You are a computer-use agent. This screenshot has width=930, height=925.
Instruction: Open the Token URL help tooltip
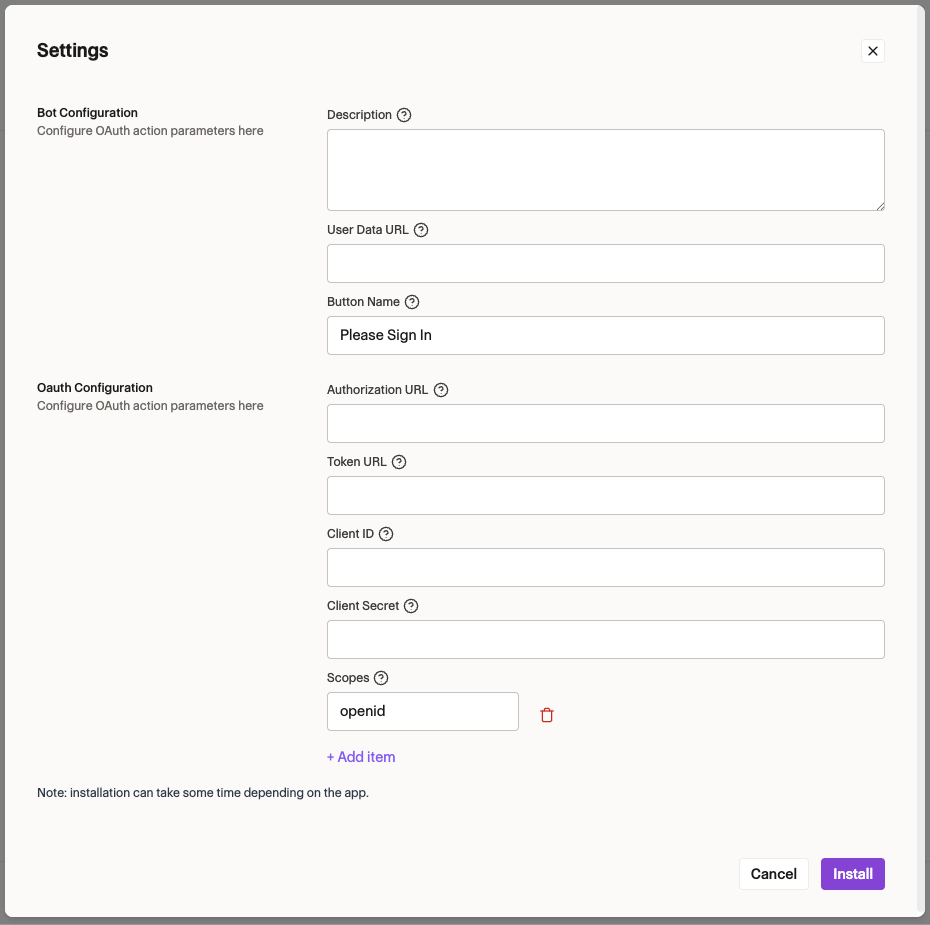pos(399,462)
